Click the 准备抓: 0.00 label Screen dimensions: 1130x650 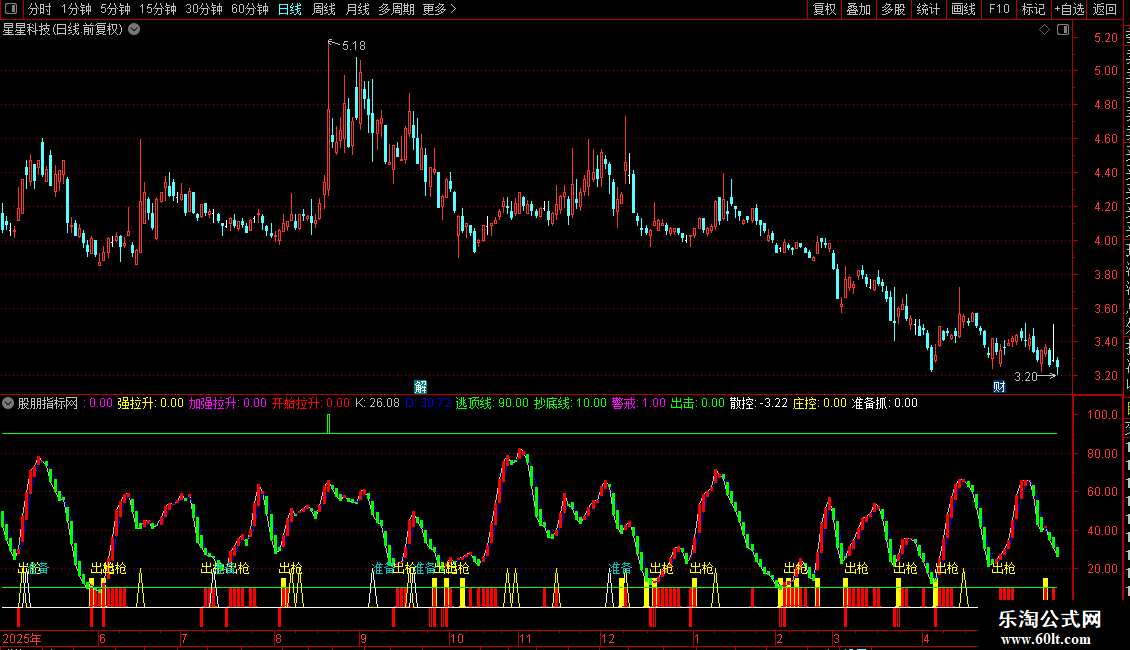click(884, 403)
